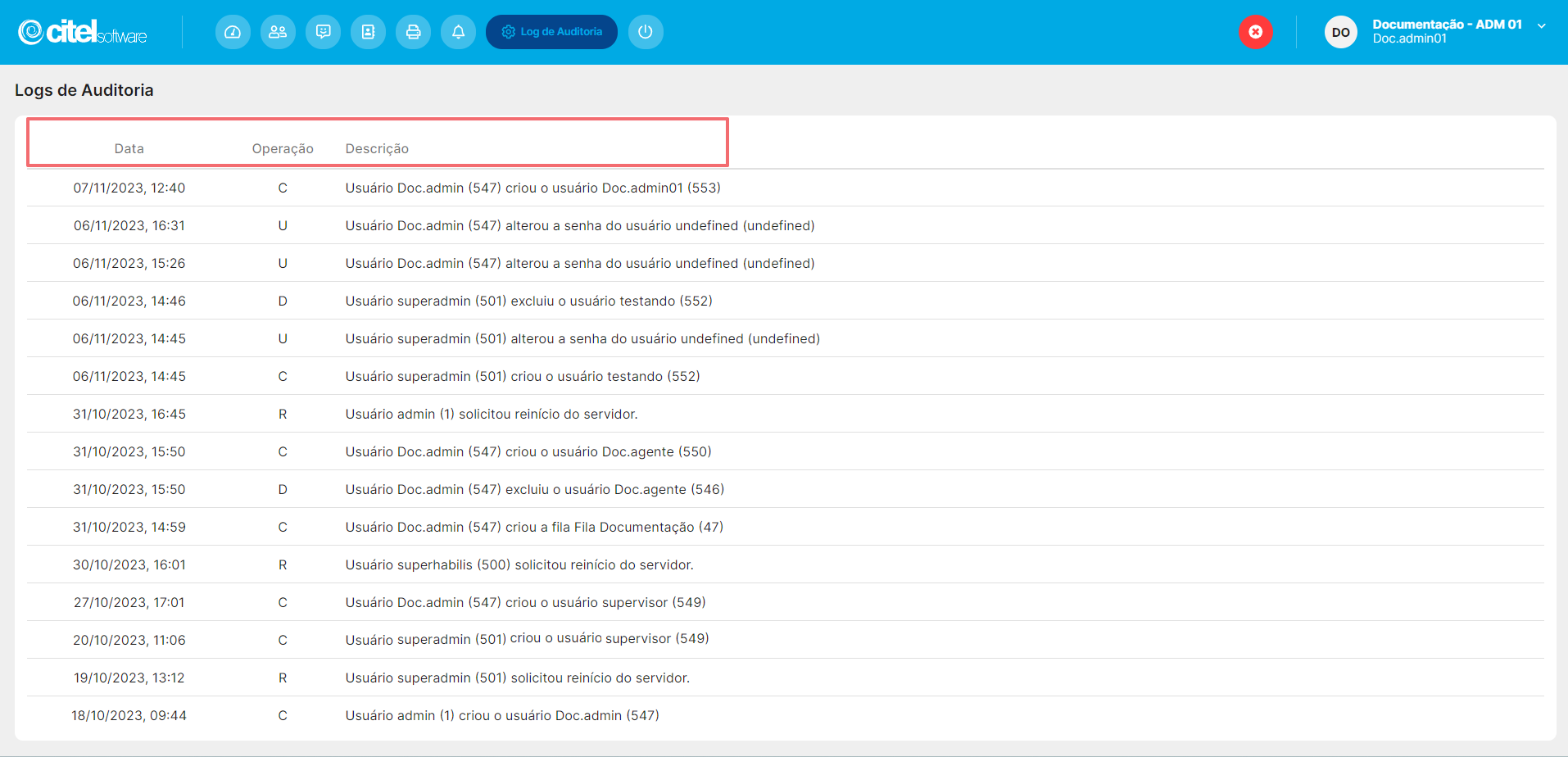This screenshot has height=757, width=1568.
Task: Click the 31/10/2023, 14:59 date cell
Action: pyautogui.click(x=129, y=527)
